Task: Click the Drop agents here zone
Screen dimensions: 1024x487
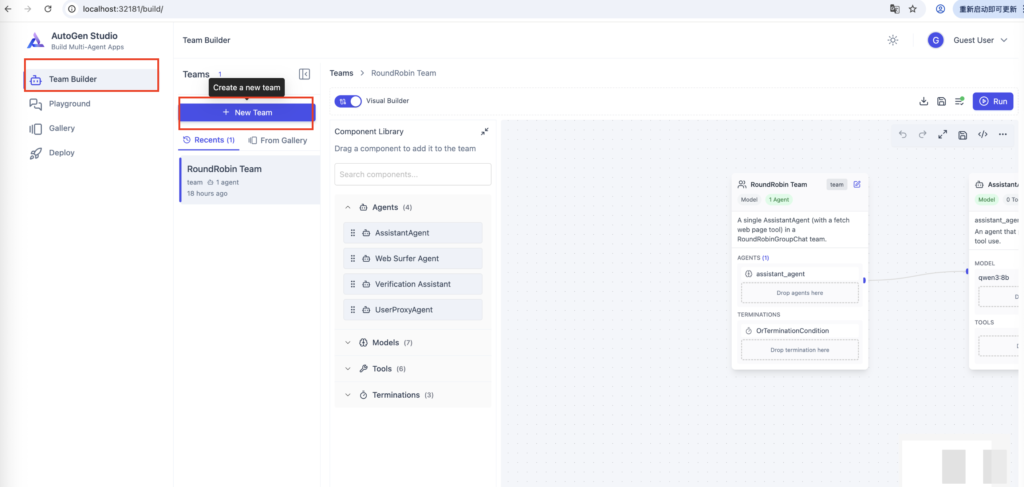Action: tap(800, 293)
